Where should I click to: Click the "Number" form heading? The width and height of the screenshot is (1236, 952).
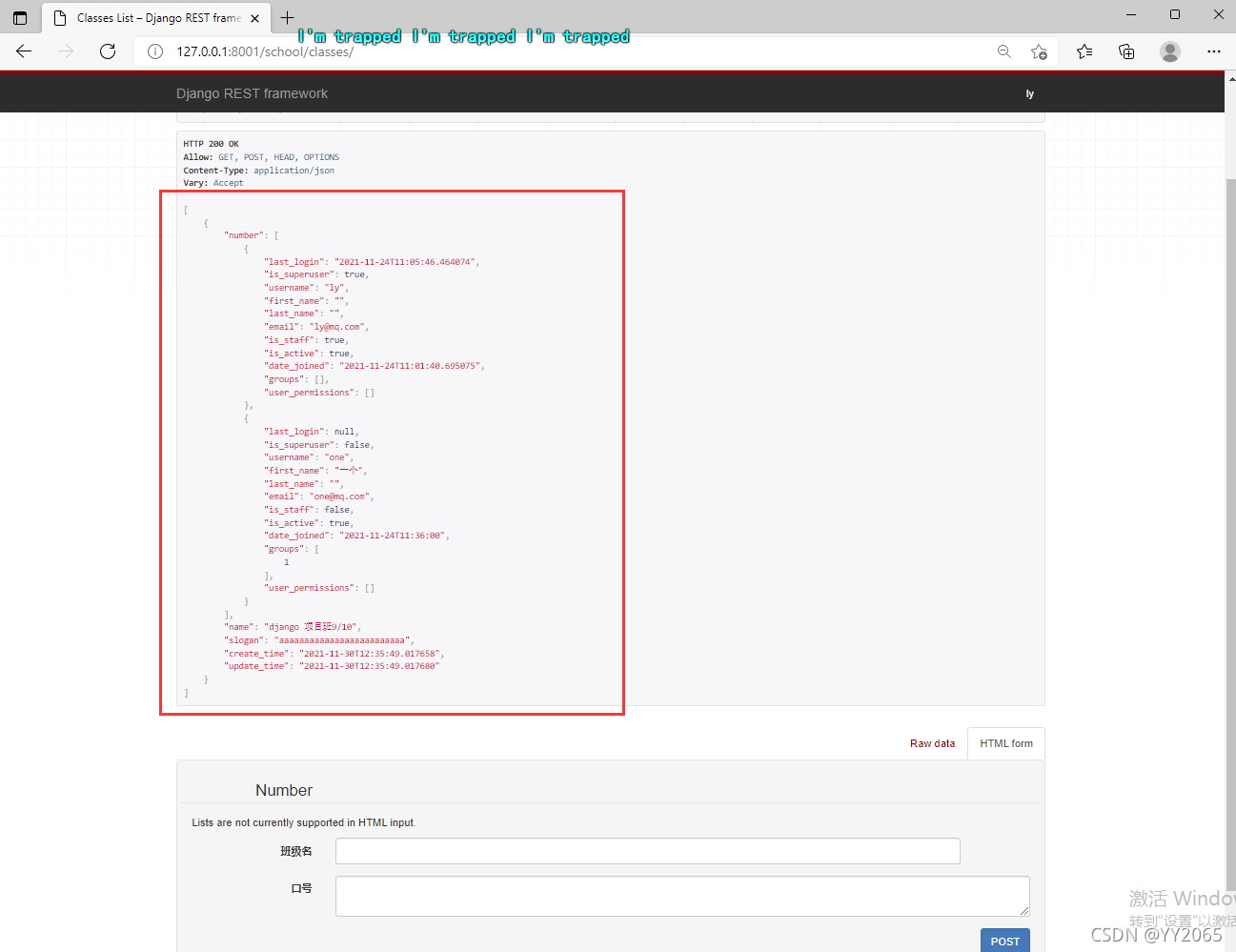click(x=284, y=790)
